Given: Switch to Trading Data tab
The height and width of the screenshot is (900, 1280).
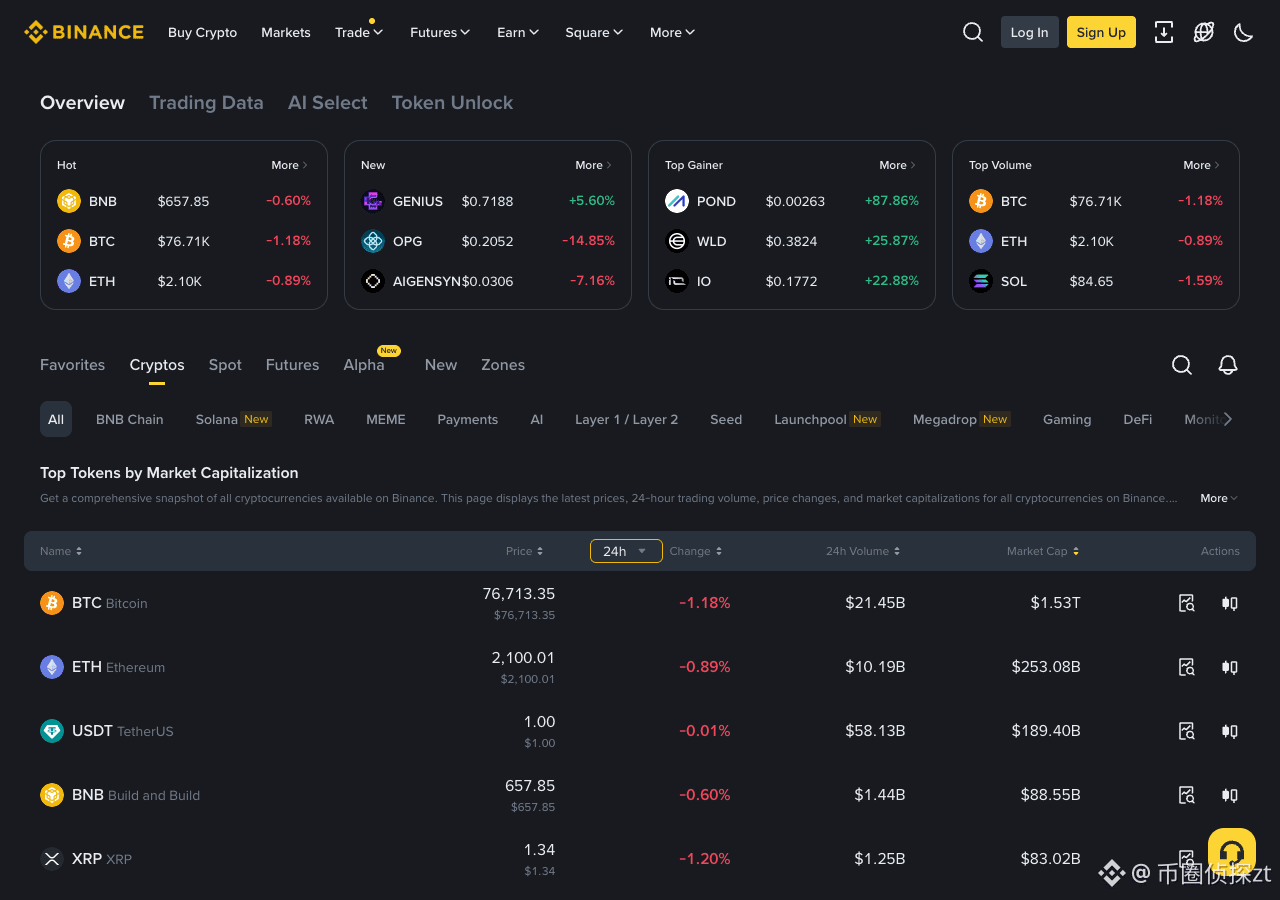Looking at the screenshot, I should [206, 103].
